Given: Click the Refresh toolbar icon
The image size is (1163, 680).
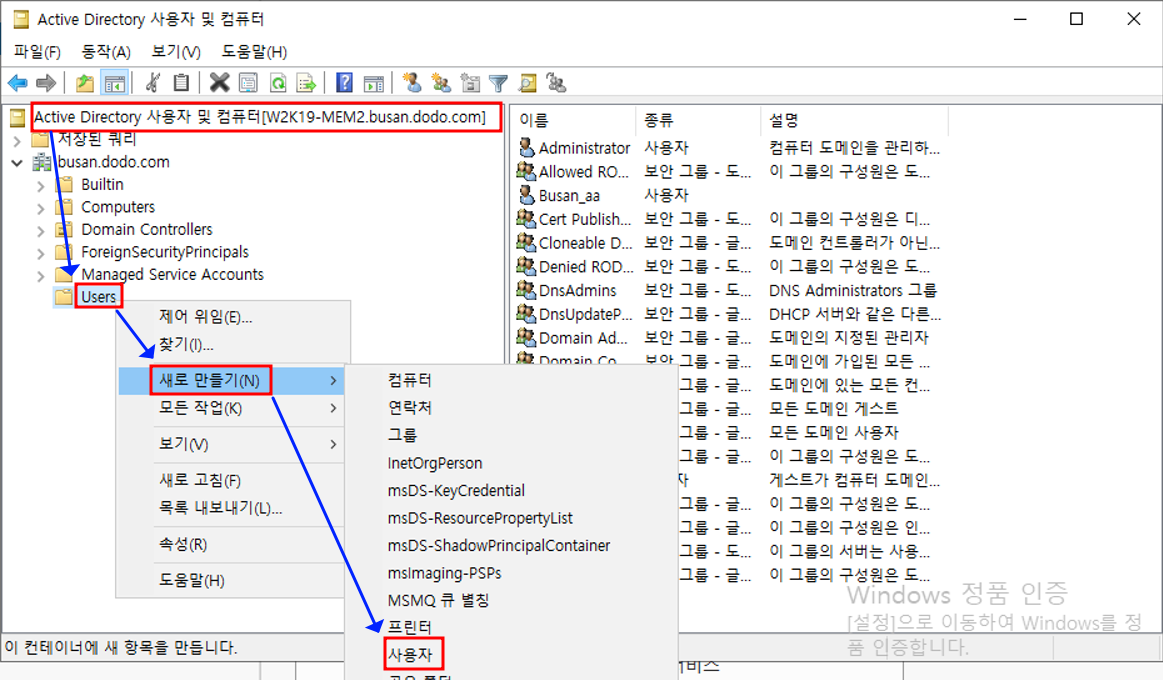Looking at the screenshot, I should pos(278,82).
